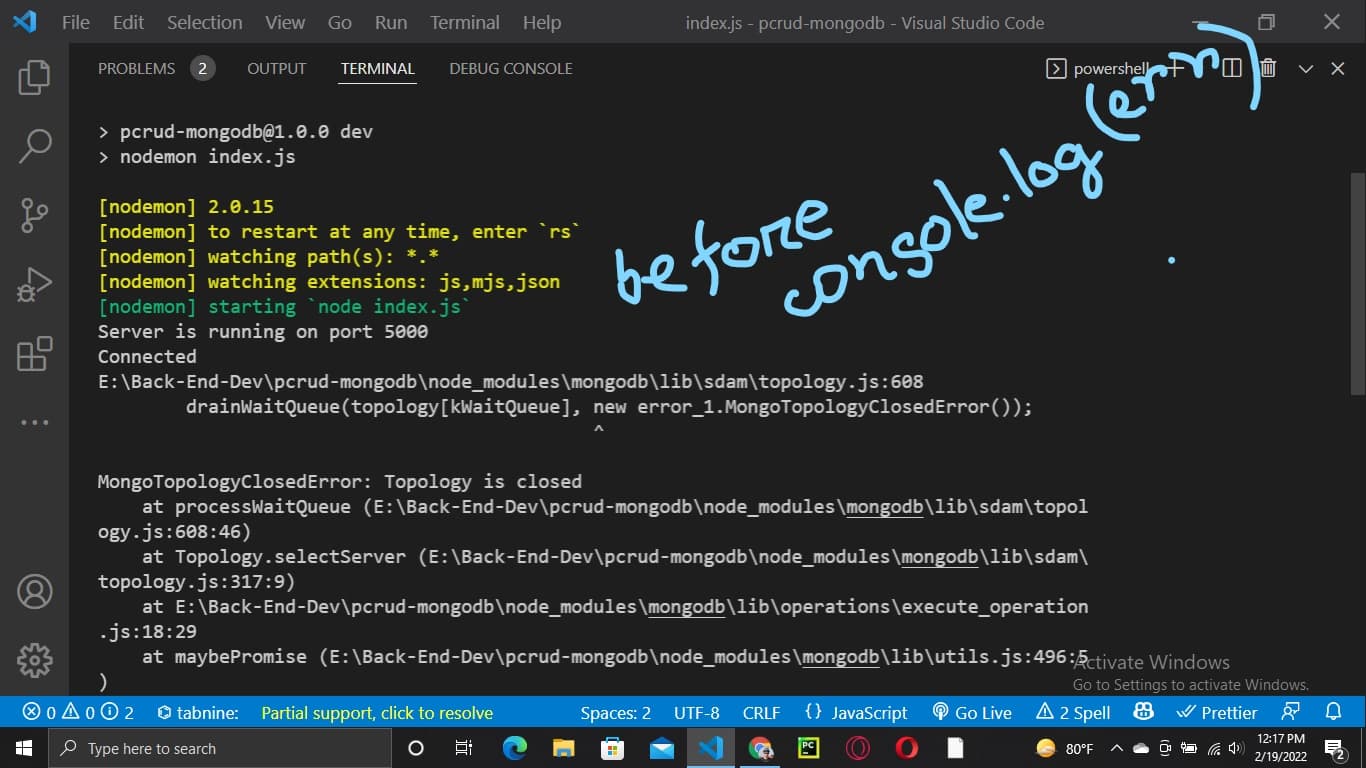Open the Source Control view
Image resolution: width=1366 pixels, height=768 pixels.
[34, 215]
